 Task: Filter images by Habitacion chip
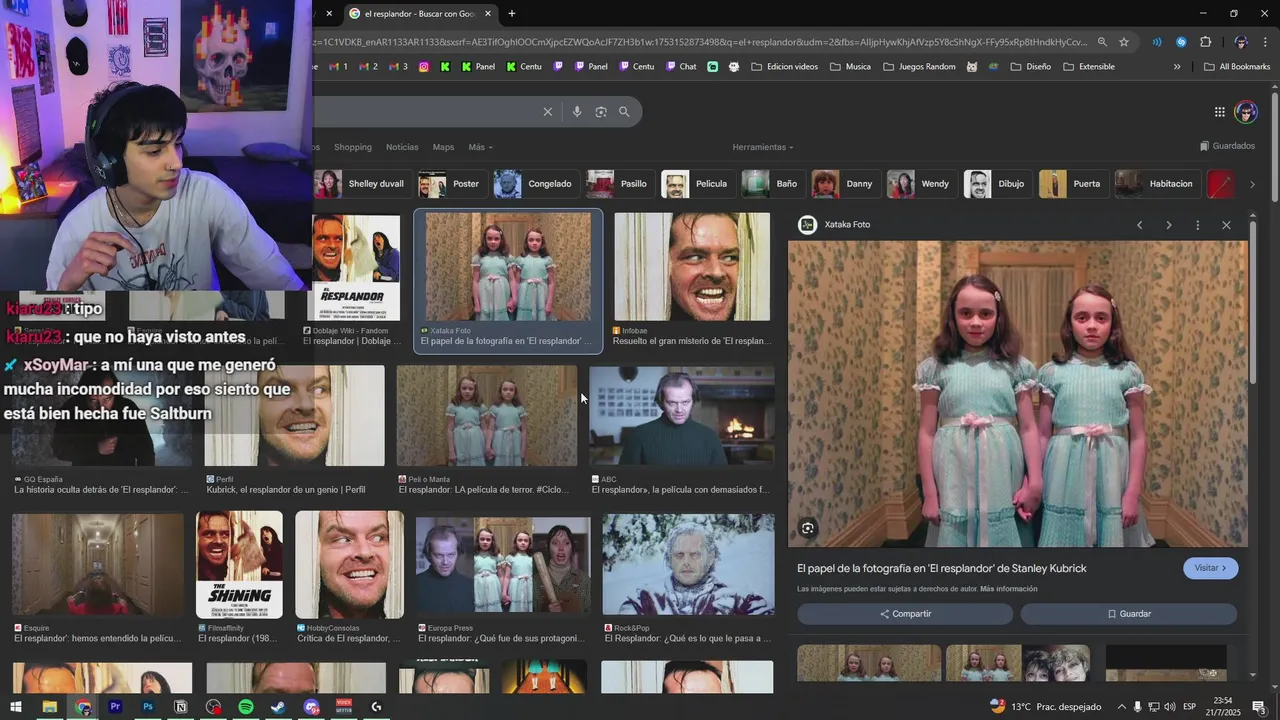pyautogui.click(x=1156, y=184)
